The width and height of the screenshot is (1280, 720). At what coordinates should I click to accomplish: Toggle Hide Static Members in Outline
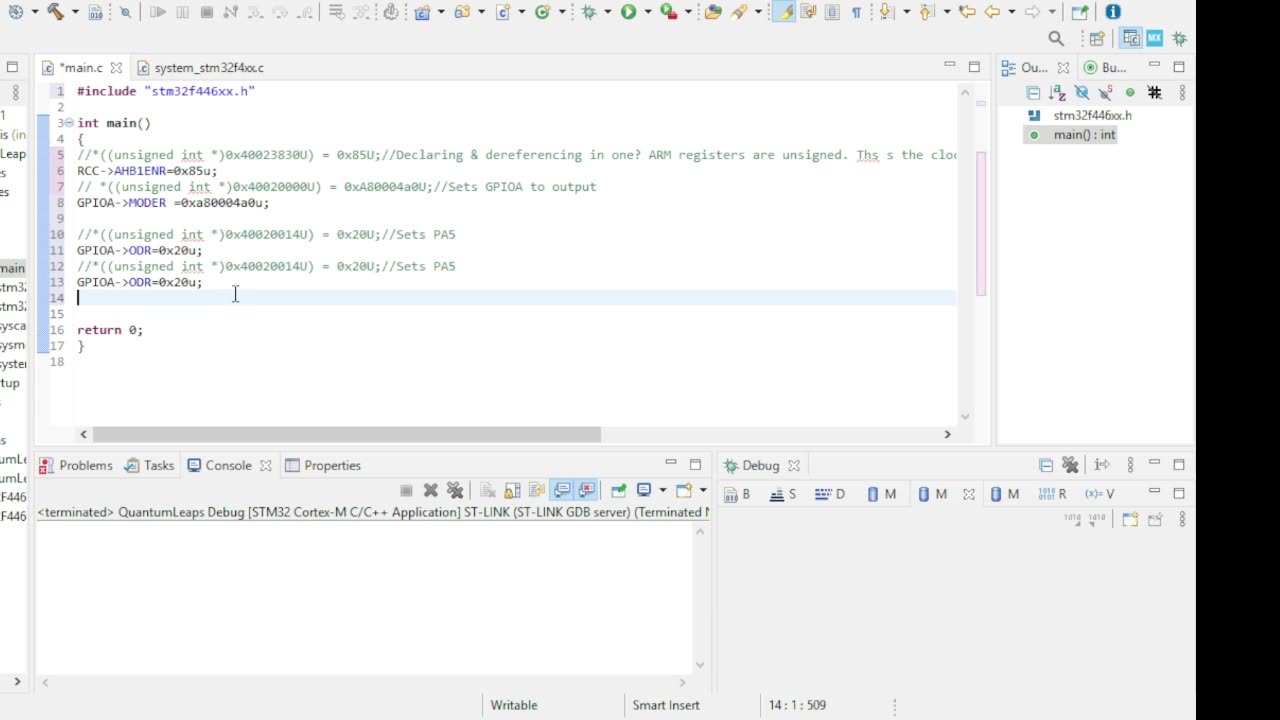tap(1106, 93)
